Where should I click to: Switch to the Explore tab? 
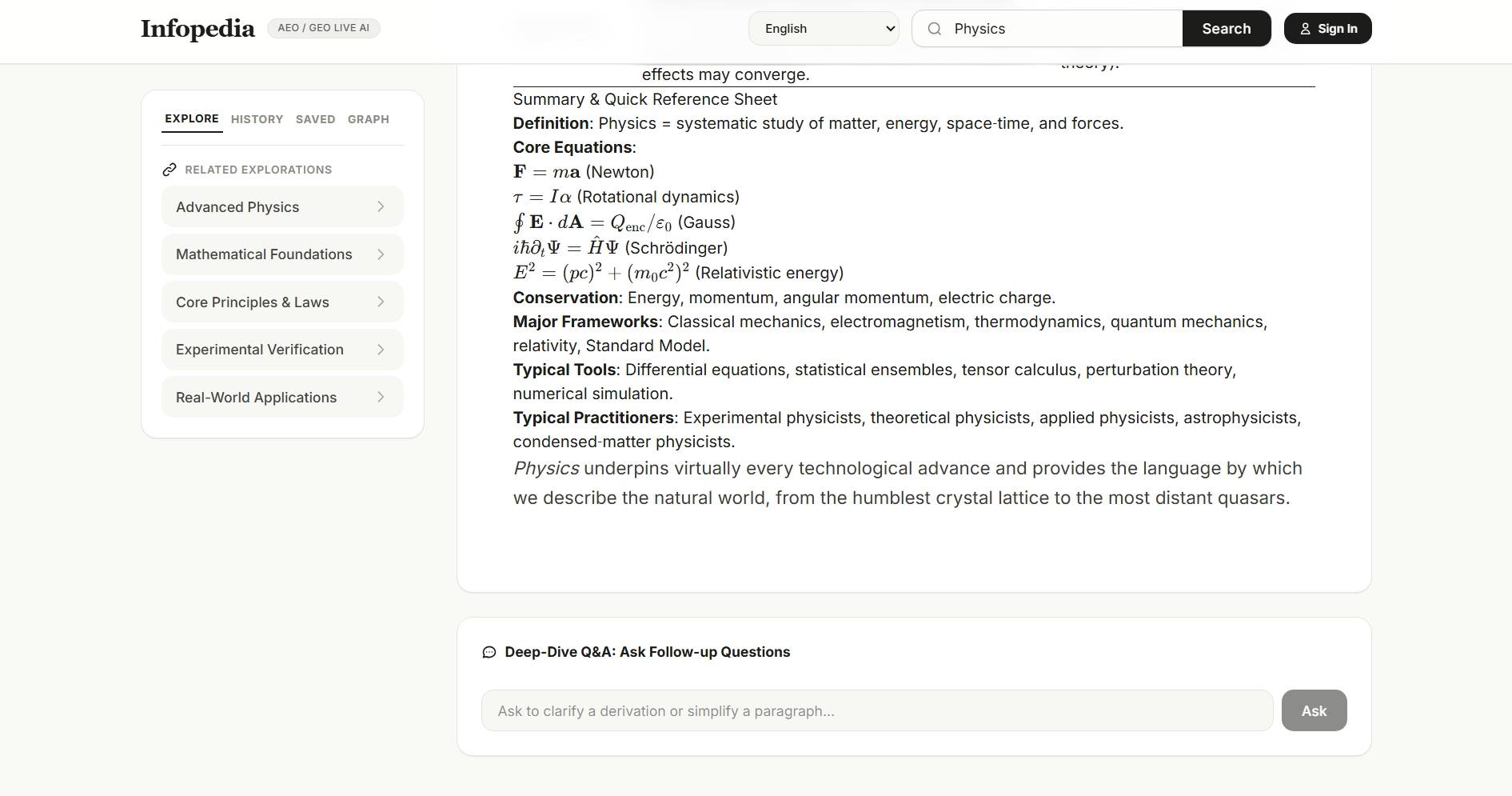click(x=192, y=118)
